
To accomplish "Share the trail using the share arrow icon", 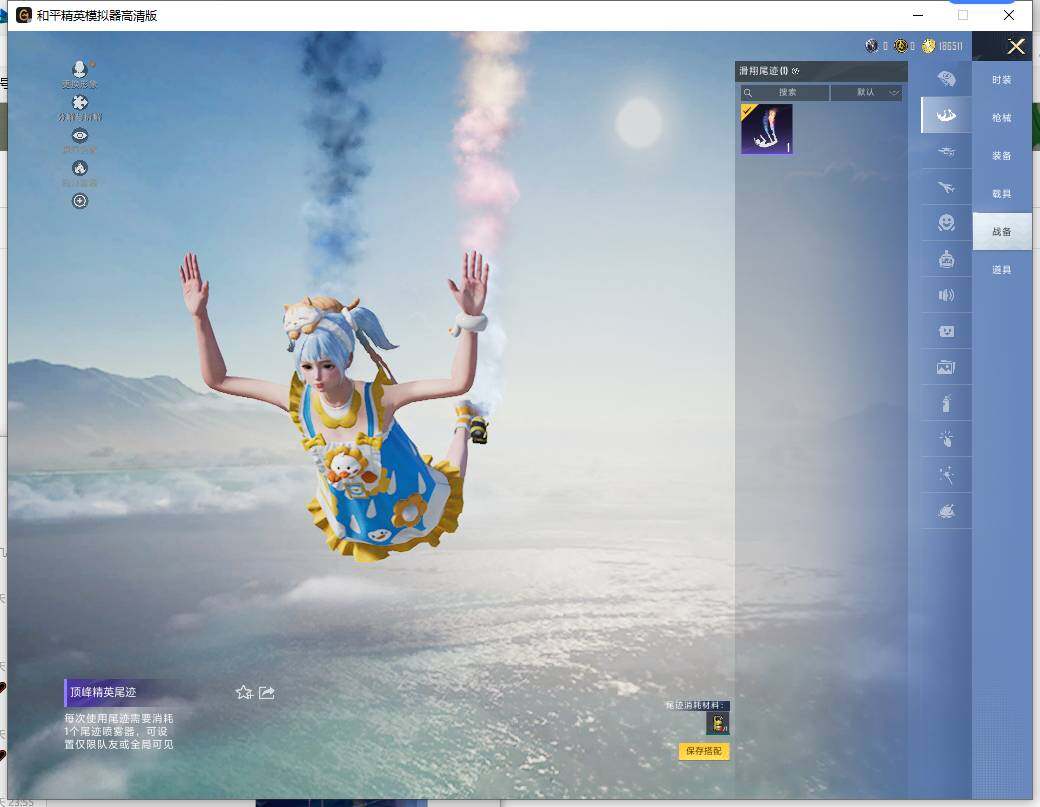I will click(x=267, y=692).
